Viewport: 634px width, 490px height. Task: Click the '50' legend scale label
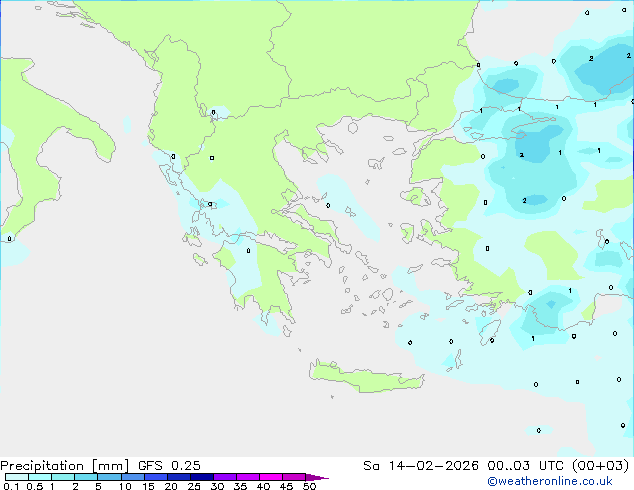click(310, 486)
